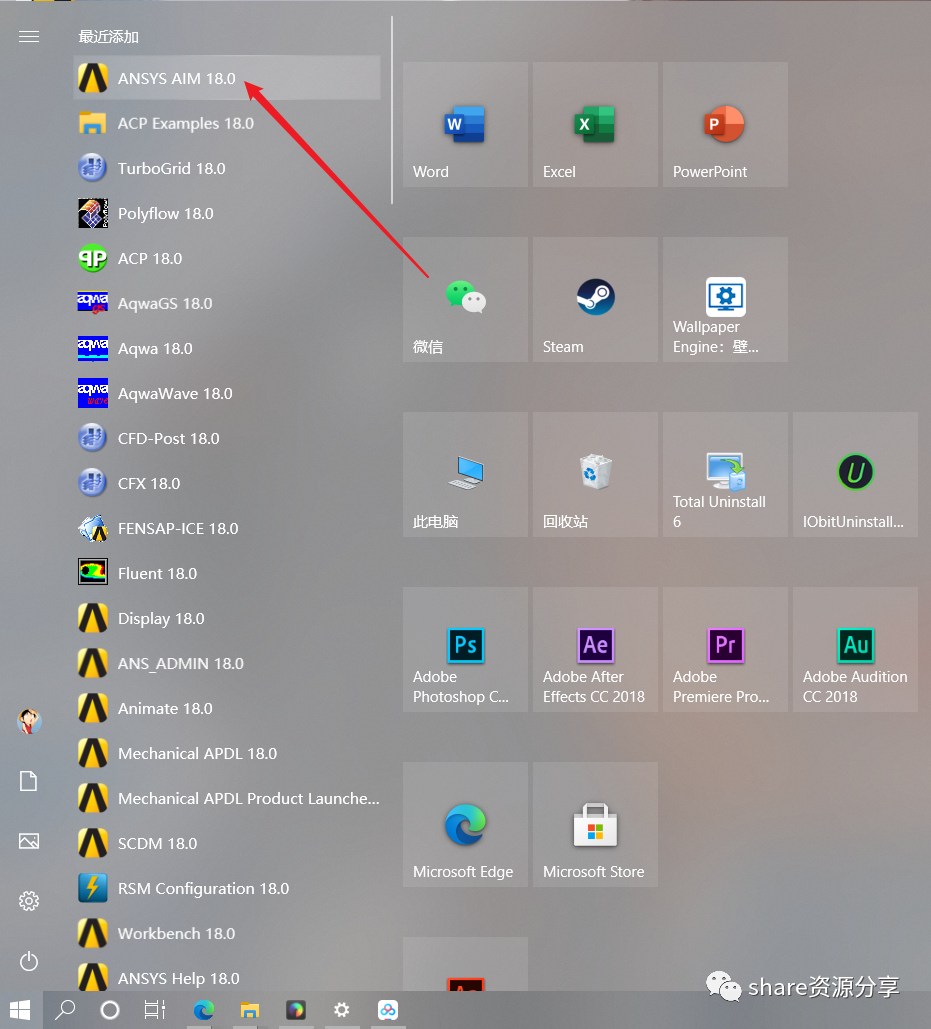Open the WeChat (微信) tile

click(x=465, y=299)
